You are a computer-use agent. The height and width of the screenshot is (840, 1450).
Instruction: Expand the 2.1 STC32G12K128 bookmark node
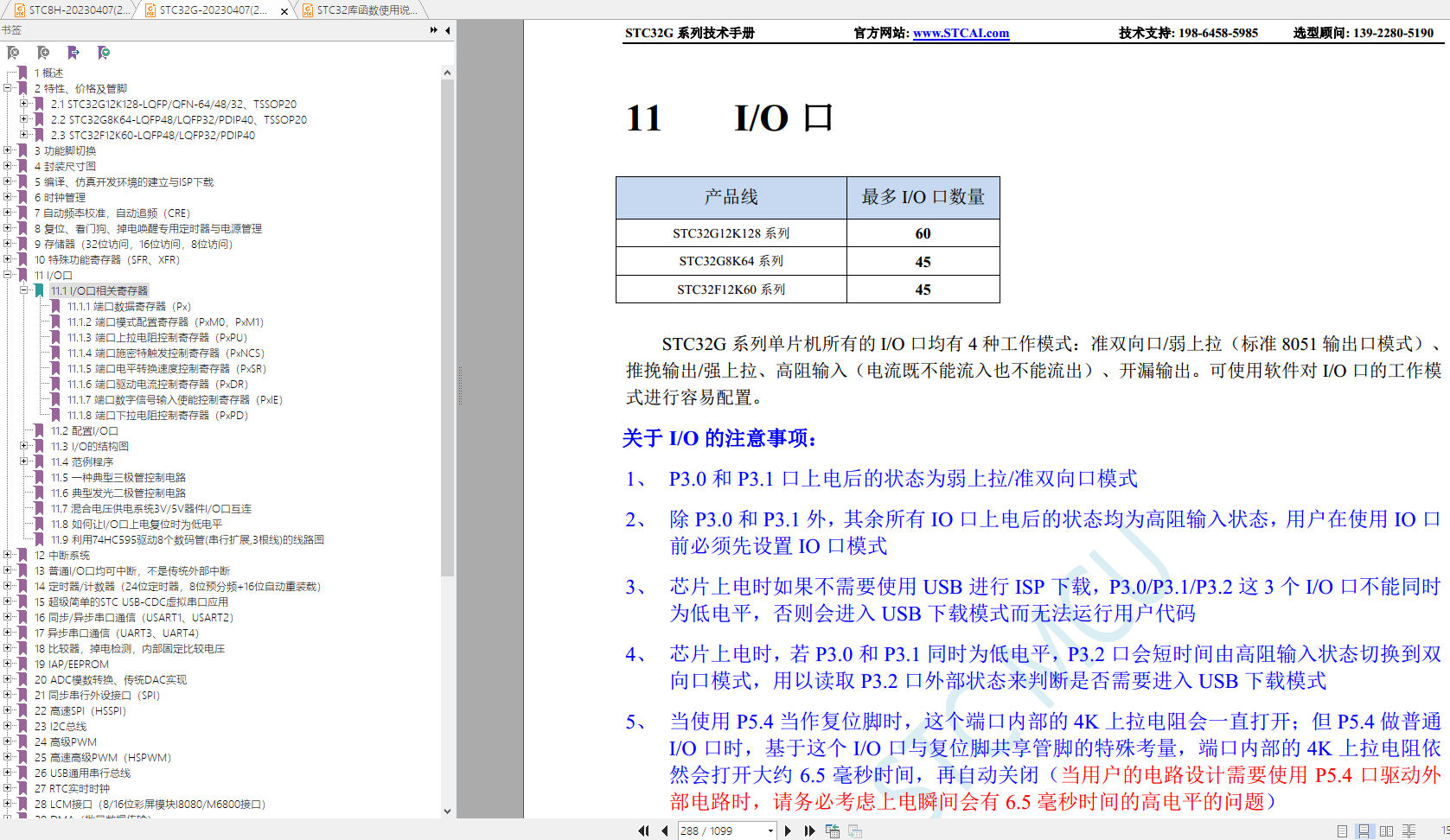[x=24, y=104]
